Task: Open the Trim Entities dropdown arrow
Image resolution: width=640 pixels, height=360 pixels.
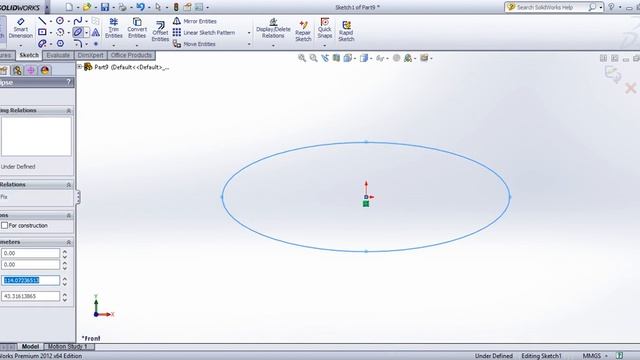Action: tap(113, 45)
